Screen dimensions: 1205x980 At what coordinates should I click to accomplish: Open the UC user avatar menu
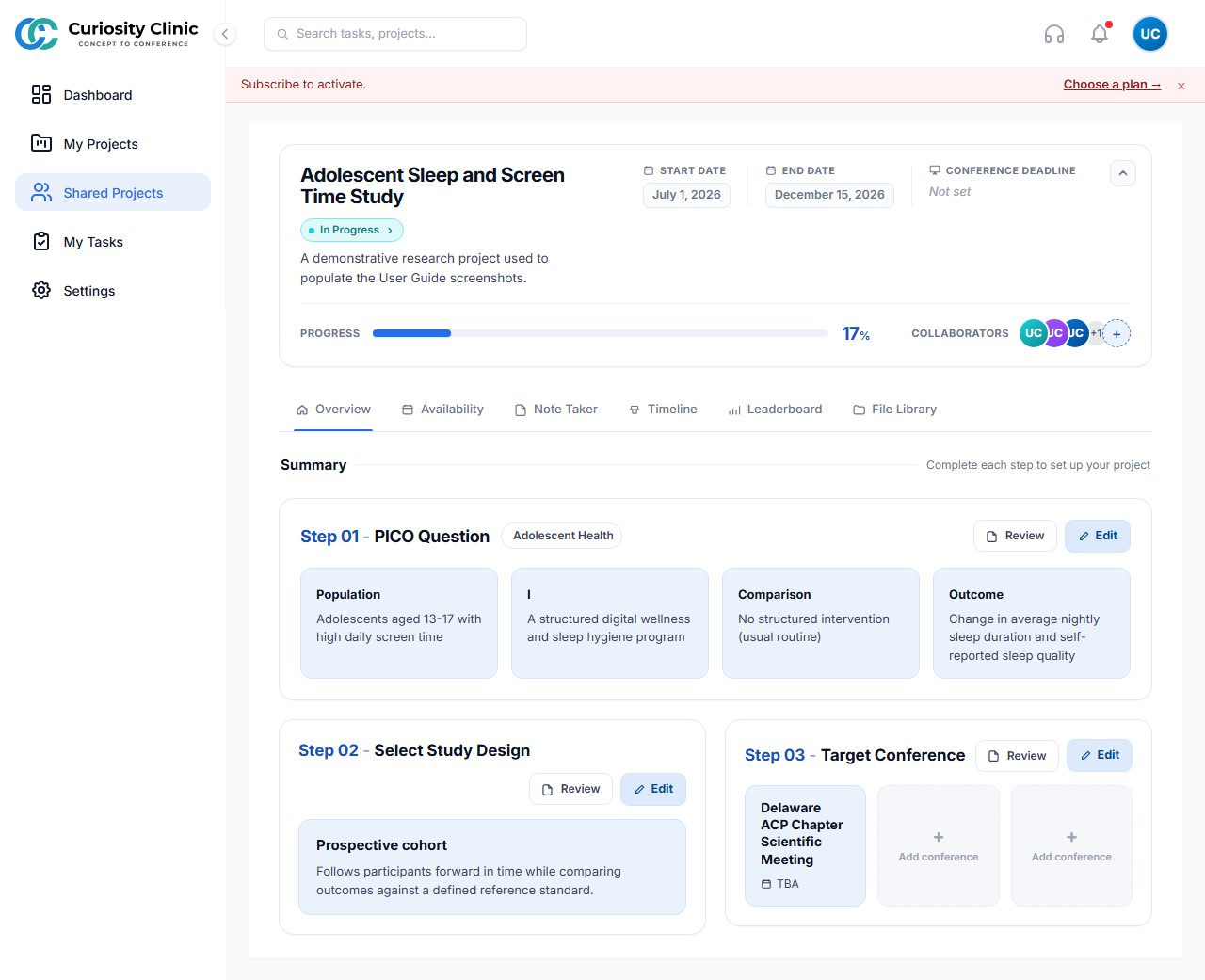[1150, 34]
